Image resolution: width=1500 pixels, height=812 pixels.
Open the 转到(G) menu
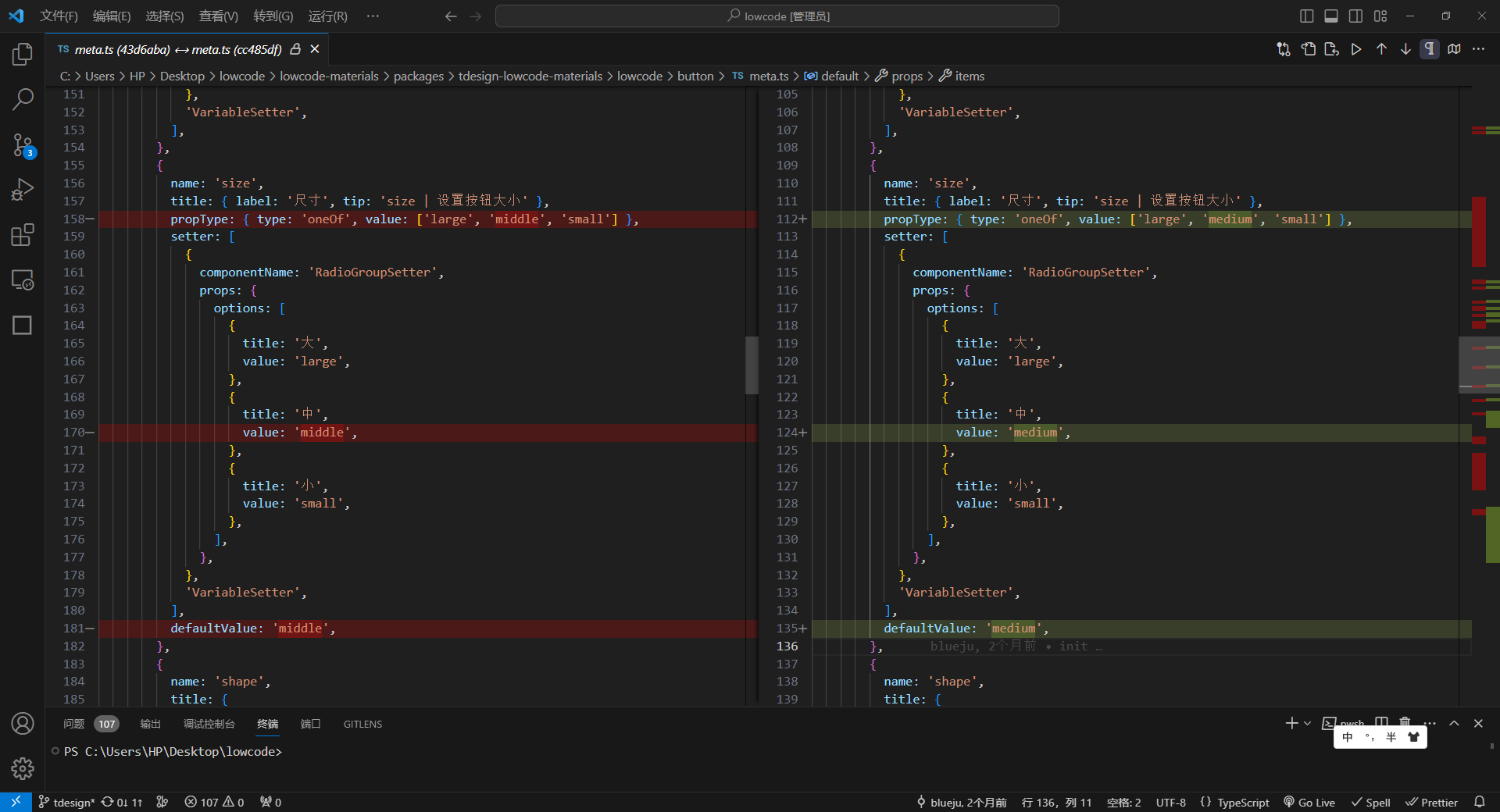coord(273,16)
